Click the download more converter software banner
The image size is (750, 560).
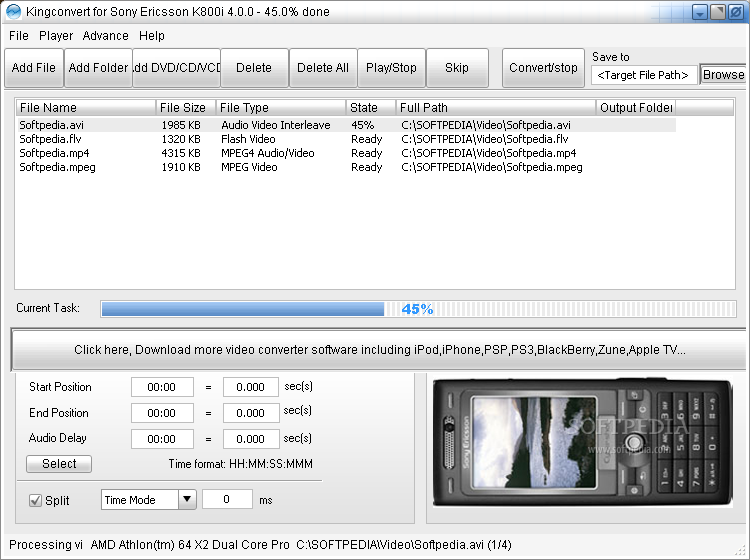point(379,350)
